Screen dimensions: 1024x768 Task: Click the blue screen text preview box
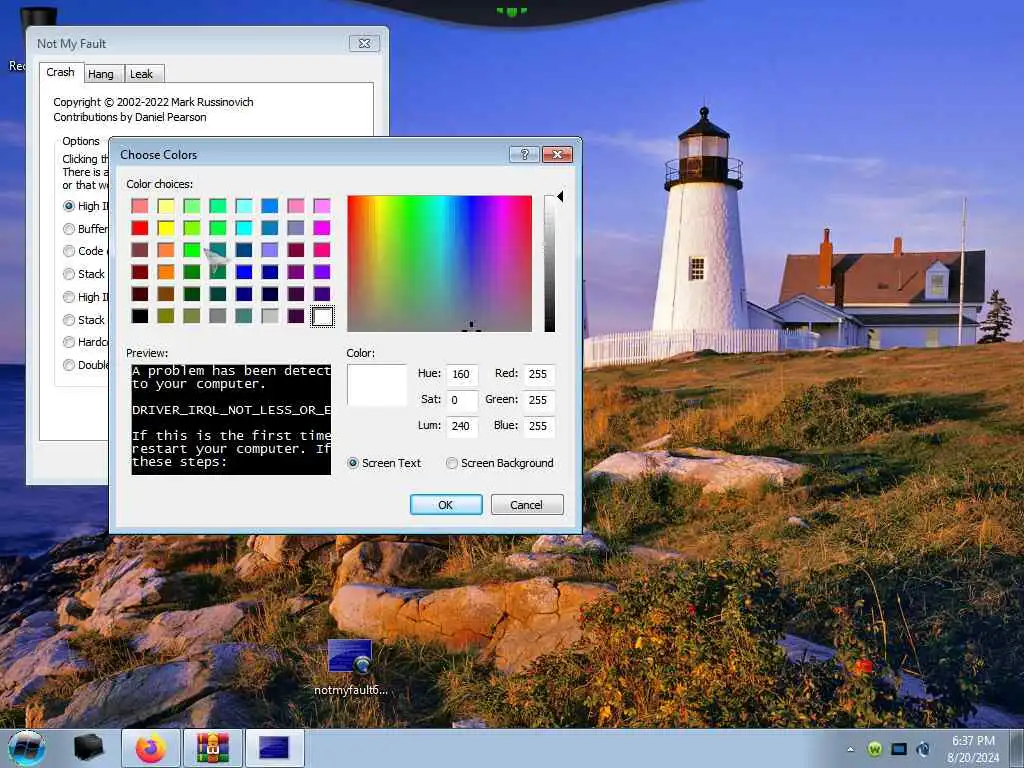pyautogui.click(x=231, y=419)
